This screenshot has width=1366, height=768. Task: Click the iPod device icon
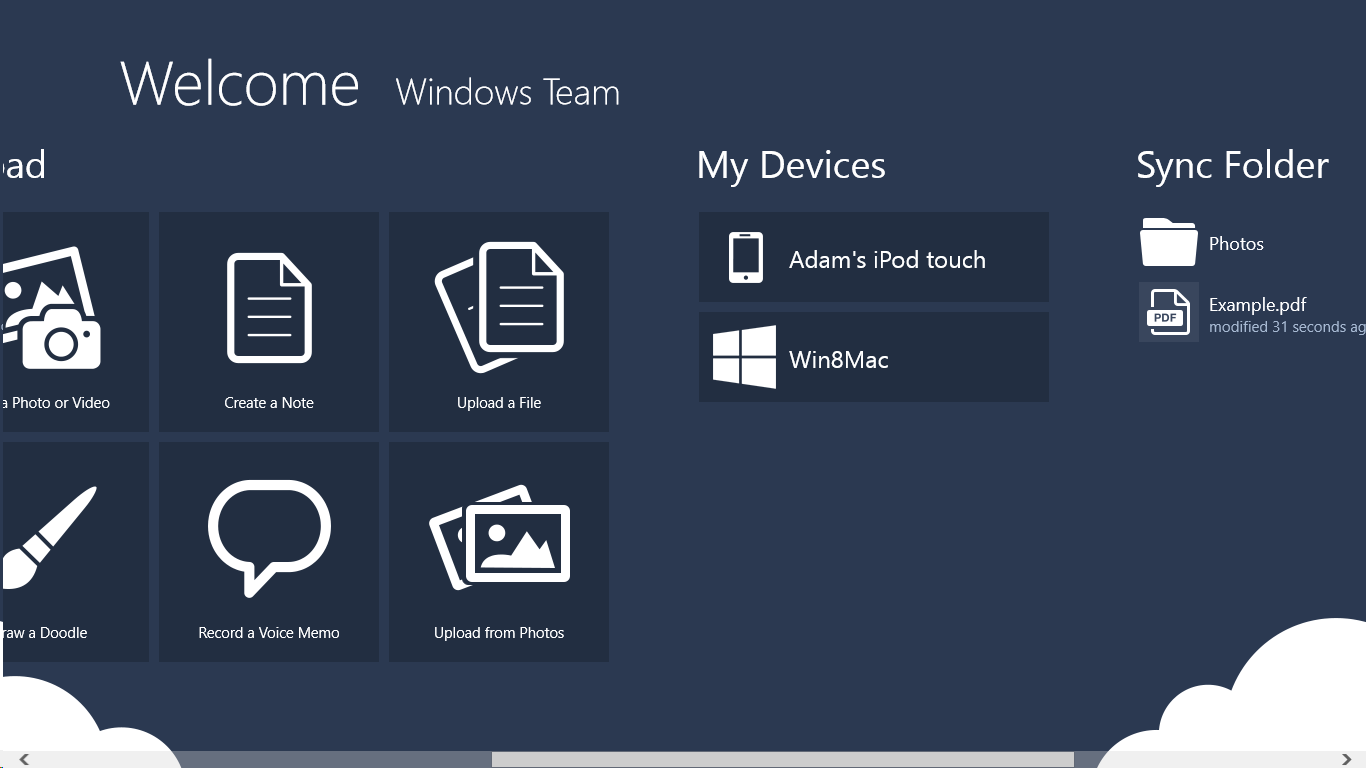click(745, 258)
